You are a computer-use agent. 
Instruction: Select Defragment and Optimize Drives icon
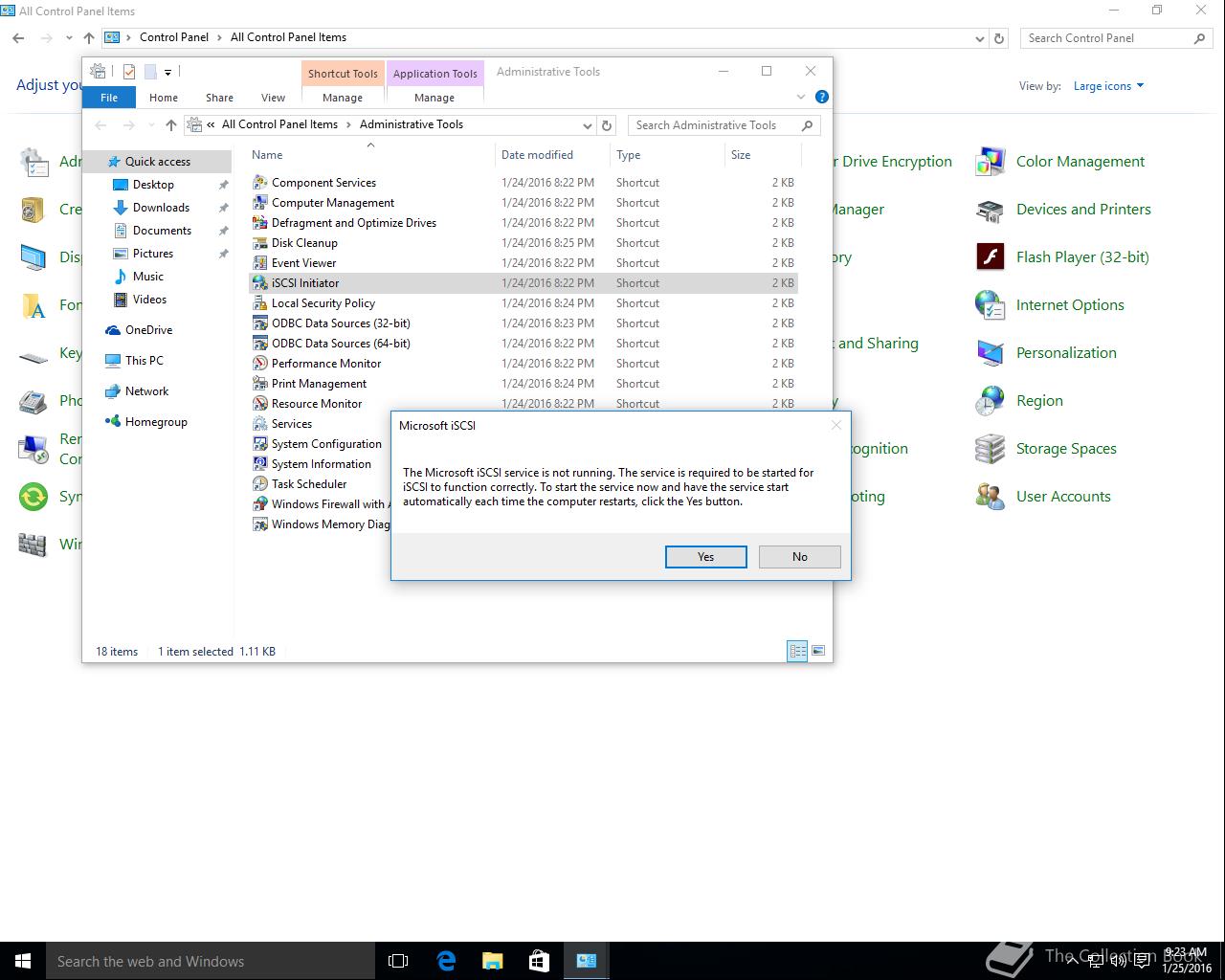(259, 222)
